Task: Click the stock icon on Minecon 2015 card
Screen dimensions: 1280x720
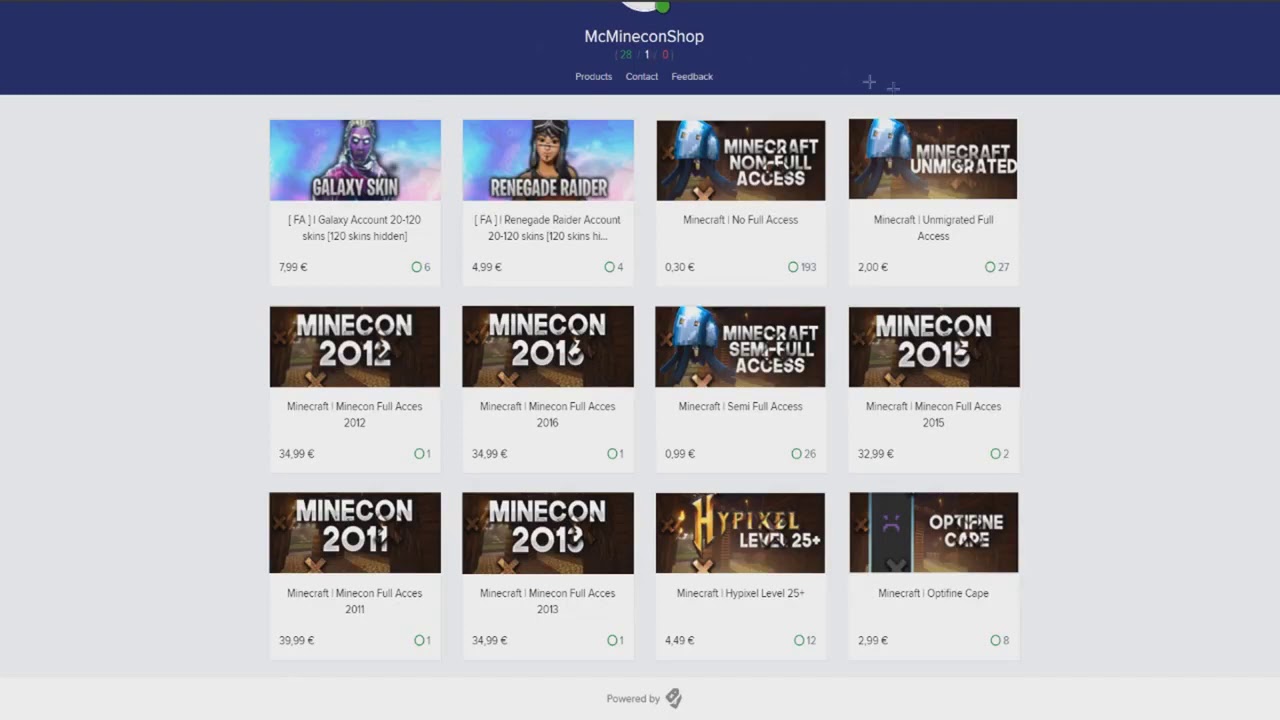Action: click(x=995, y=454)
